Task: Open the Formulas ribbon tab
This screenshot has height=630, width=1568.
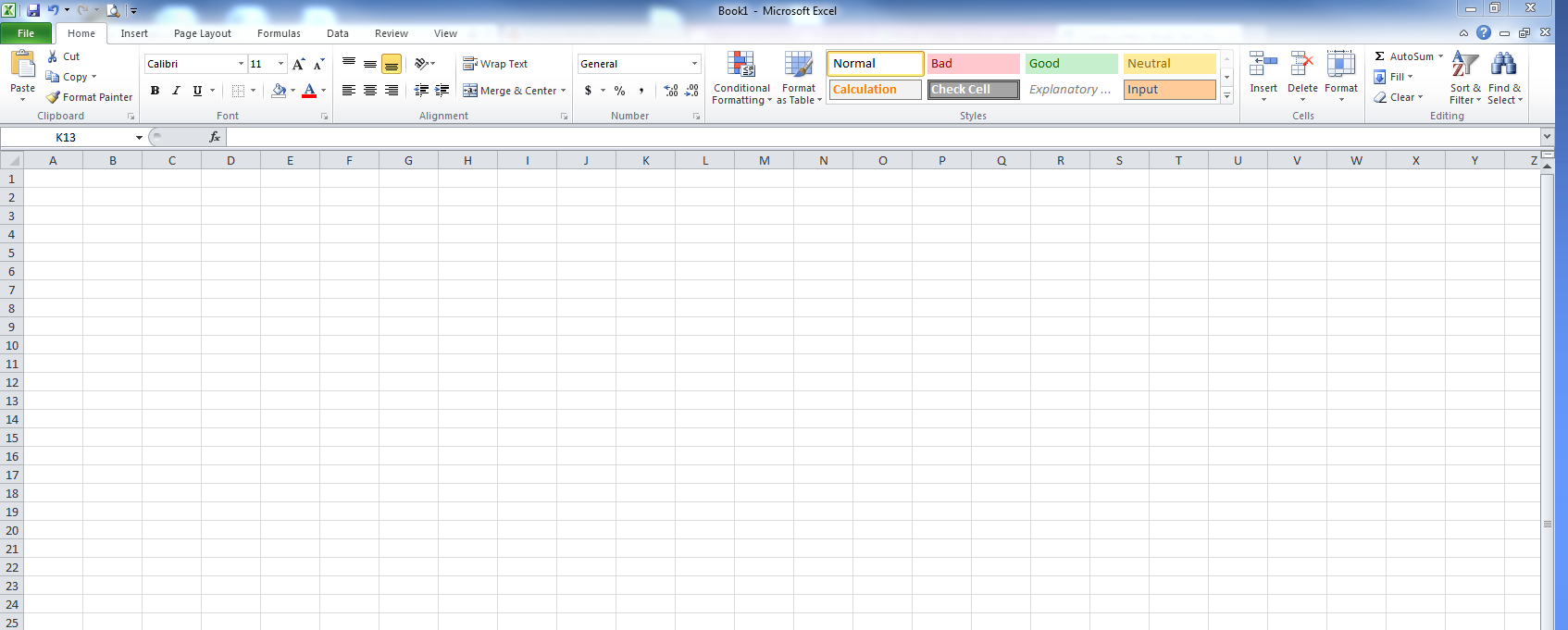Action: (x=279, y=33)
